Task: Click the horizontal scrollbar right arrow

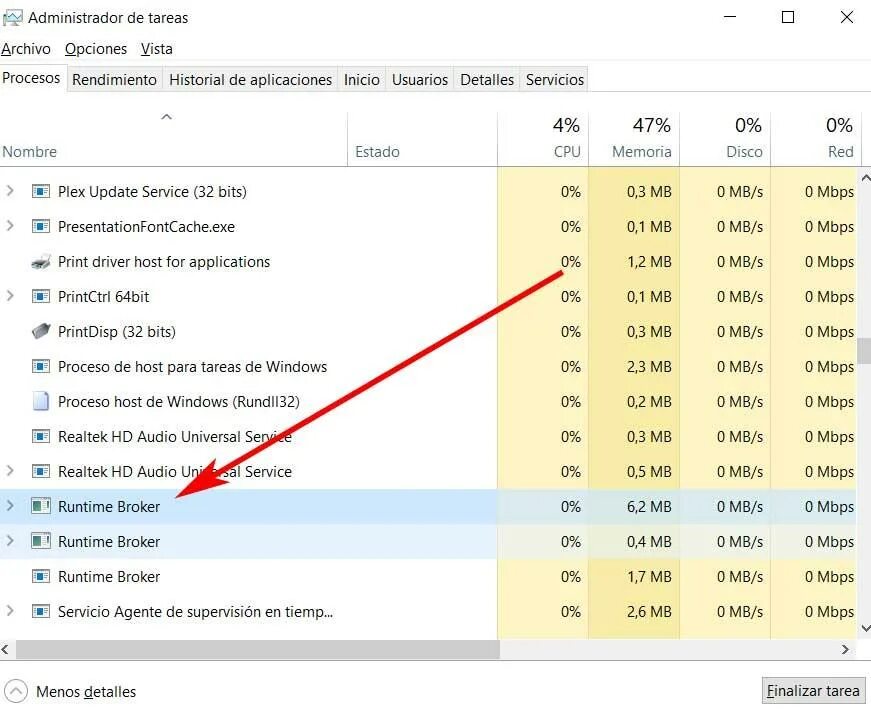Action: tap(845, 649)
